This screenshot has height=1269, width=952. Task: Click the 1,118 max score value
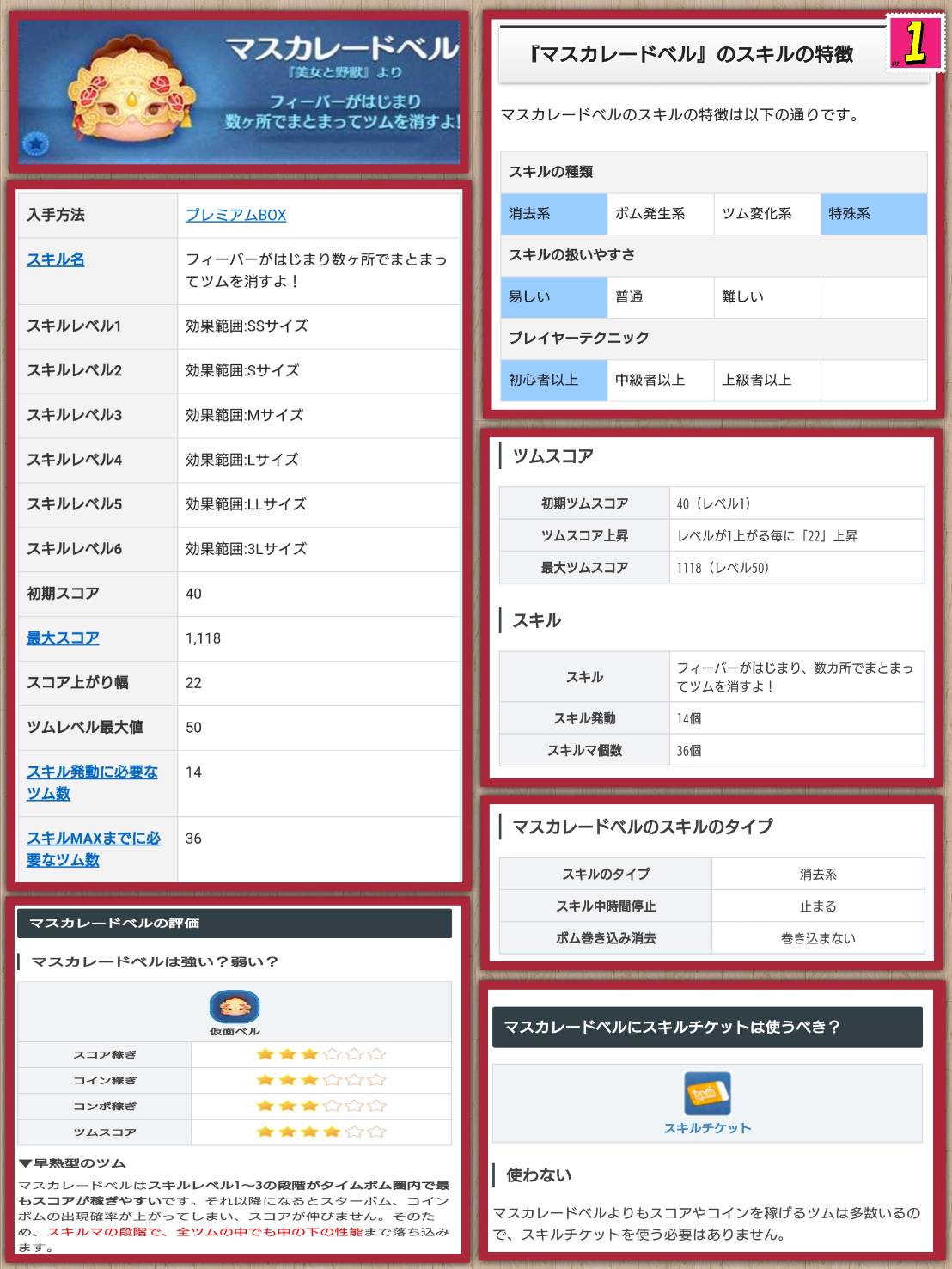(x=203, y=638)
